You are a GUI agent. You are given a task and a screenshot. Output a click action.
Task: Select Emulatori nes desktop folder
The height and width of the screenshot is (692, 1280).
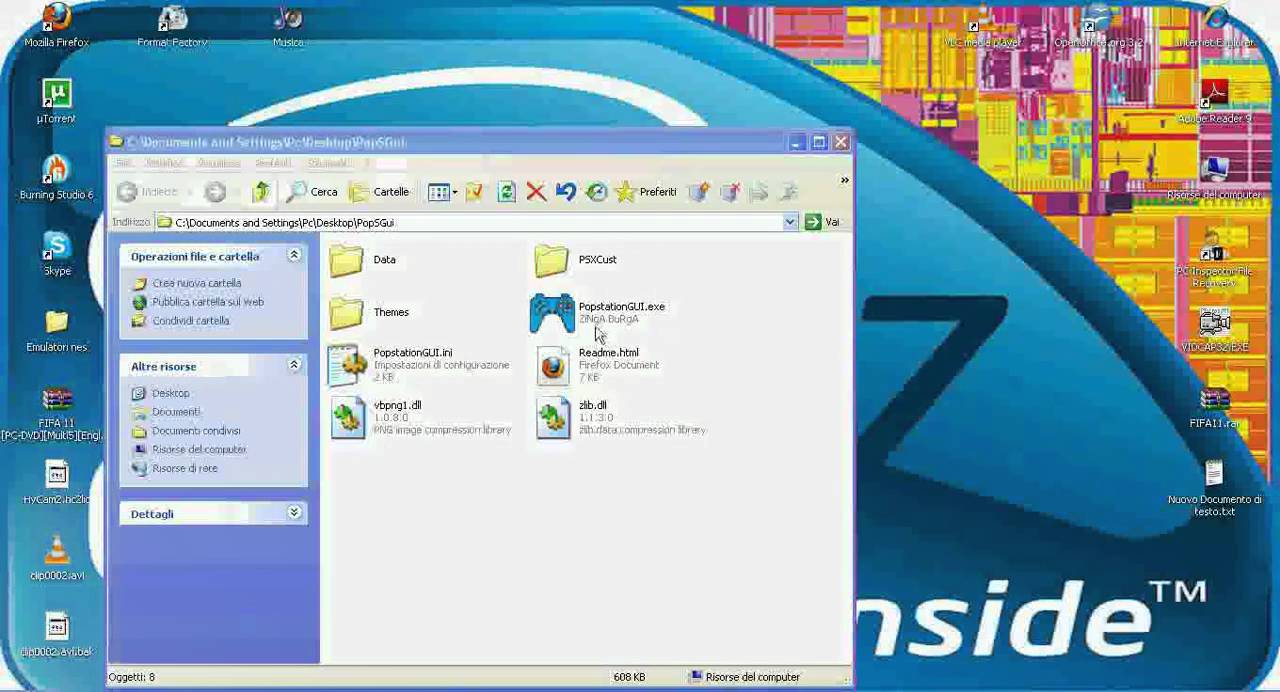click(57, 331)
